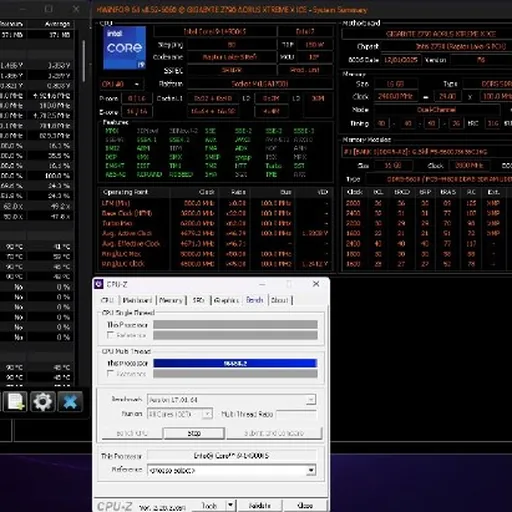Click the Close button in CPU-Z footer
Screen dimensions: 512x512
click(305, 506)
